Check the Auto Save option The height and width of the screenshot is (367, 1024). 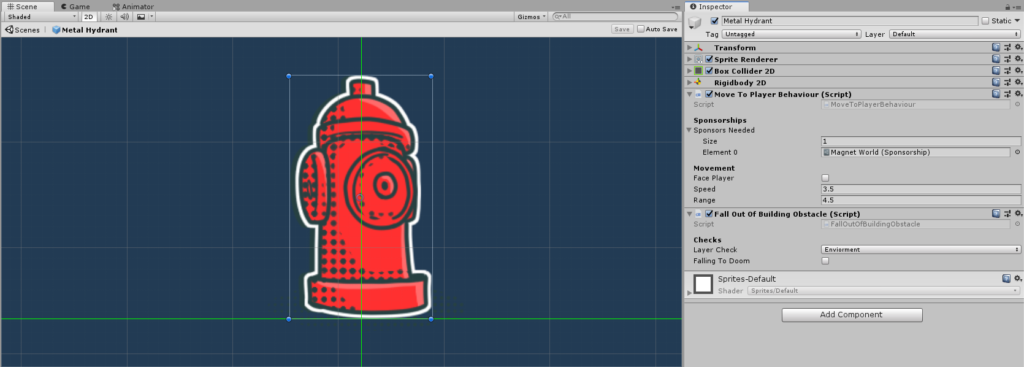(x=641, y=29)
